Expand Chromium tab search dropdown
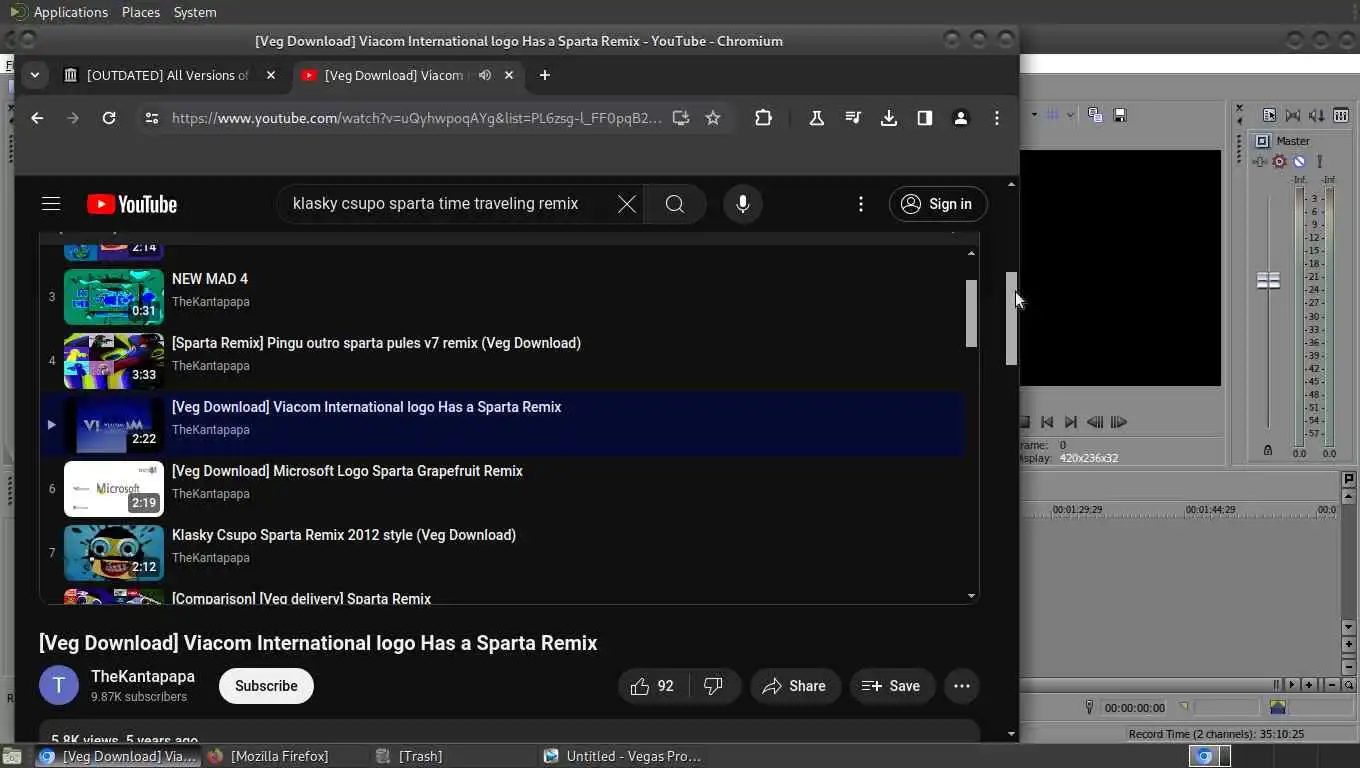Screen dimensions: 1360x768 (35, 75)
